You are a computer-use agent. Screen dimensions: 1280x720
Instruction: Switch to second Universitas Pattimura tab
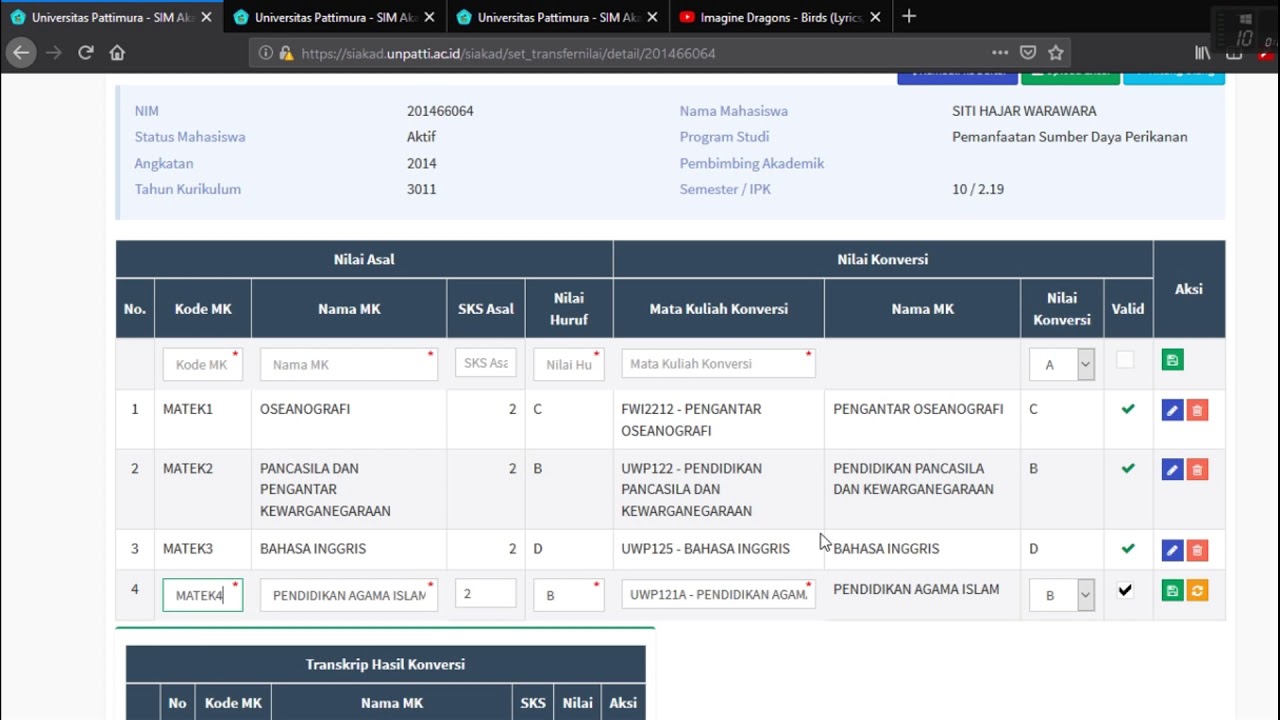(336, 17)
